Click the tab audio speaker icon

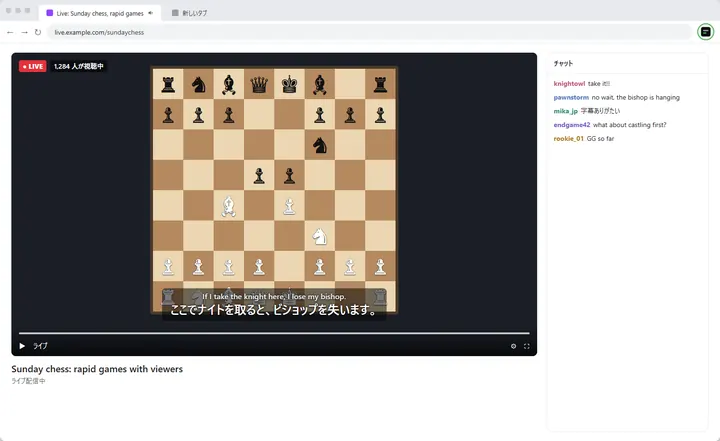(x=151, y=13)
